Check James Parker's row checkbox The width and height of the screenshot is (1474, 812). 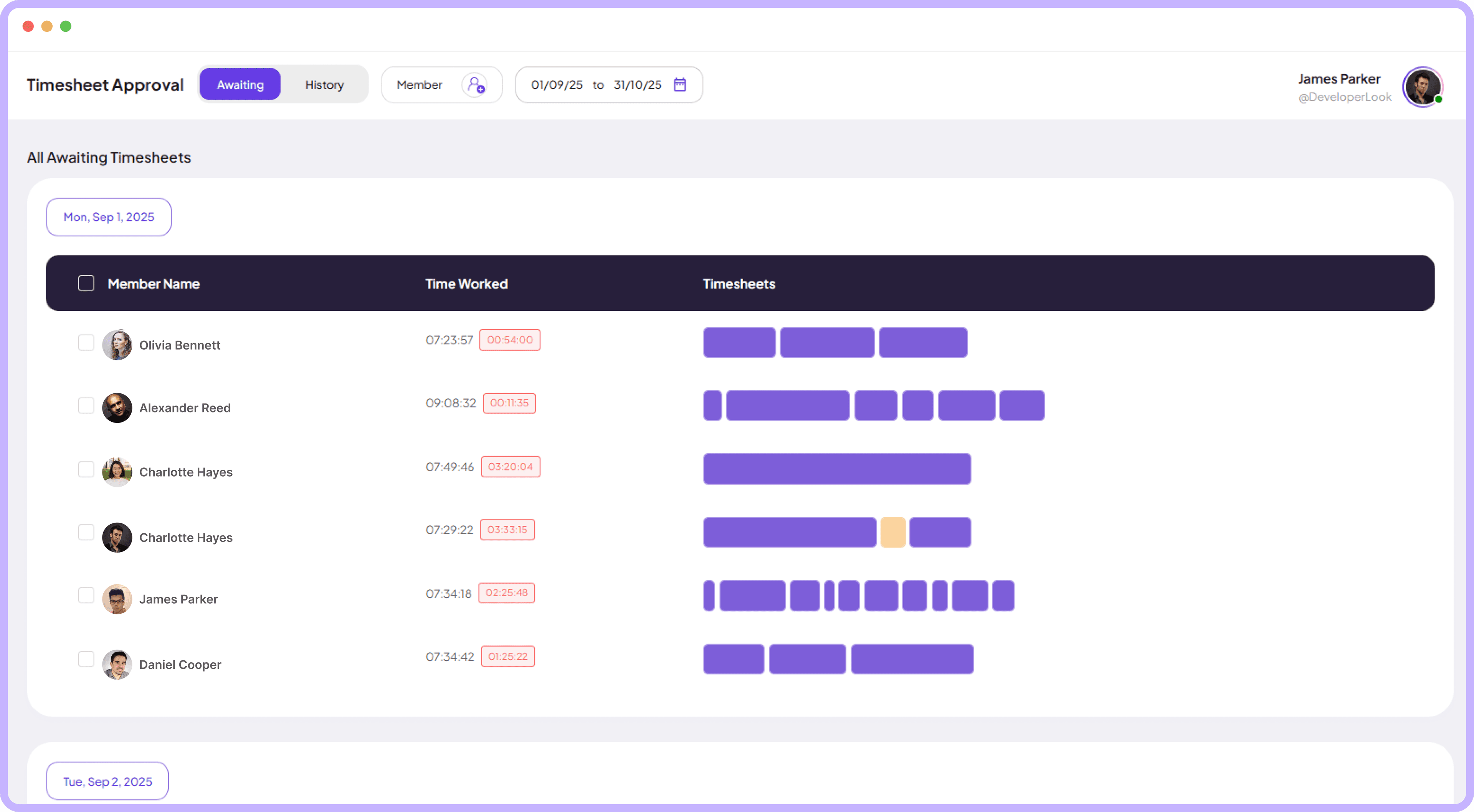click(x=86, y=595)
